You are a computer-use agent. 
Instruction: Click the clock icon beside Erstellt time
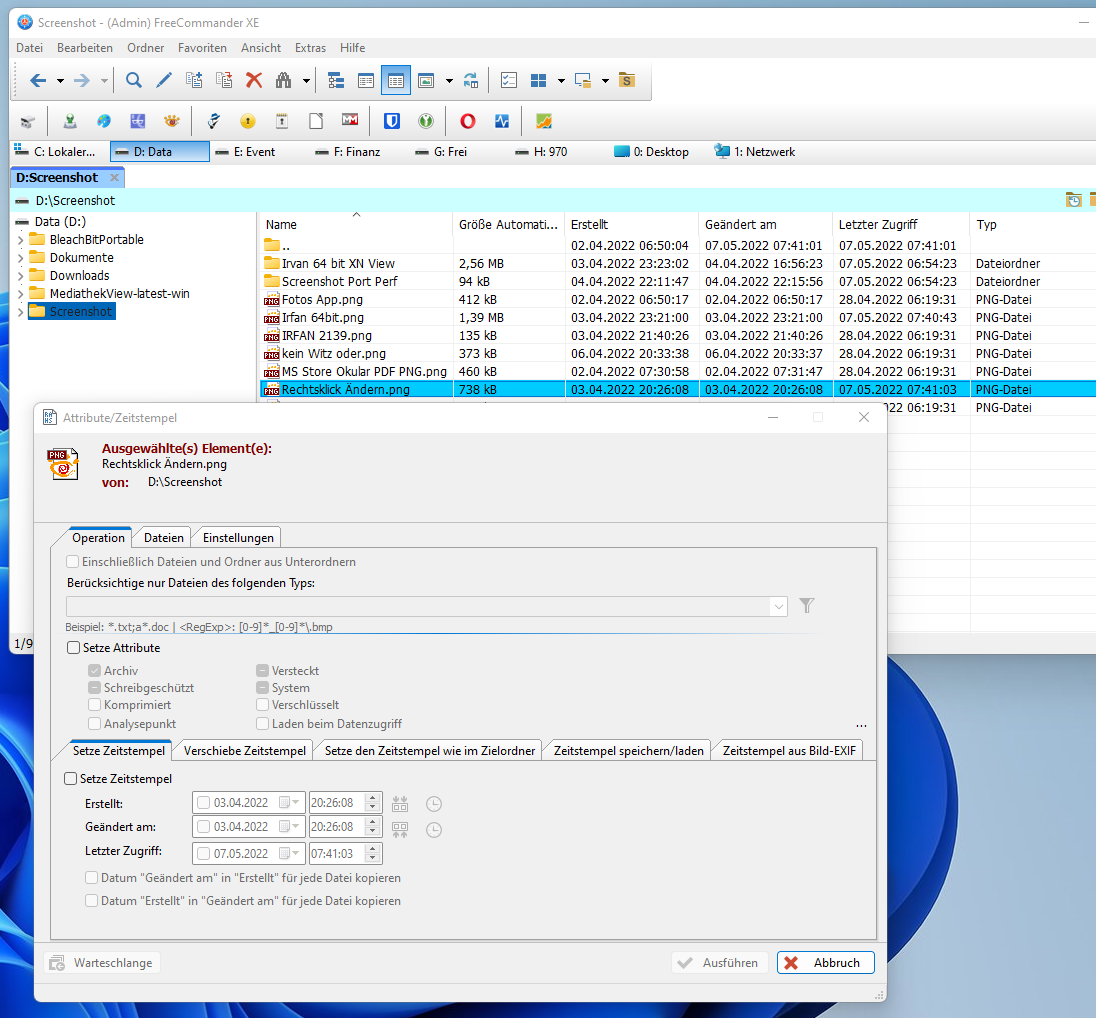(x=434, y=804)
